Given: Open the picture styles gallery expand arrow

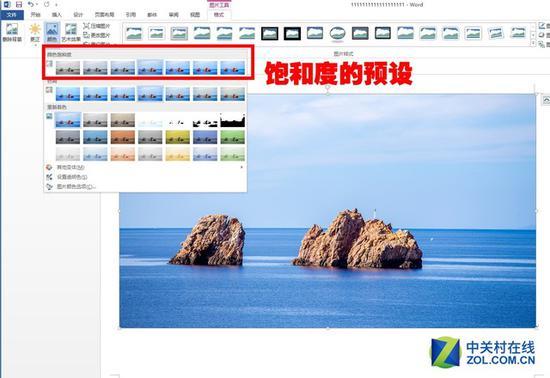Looking at the screenshot, I should (534, 43).
